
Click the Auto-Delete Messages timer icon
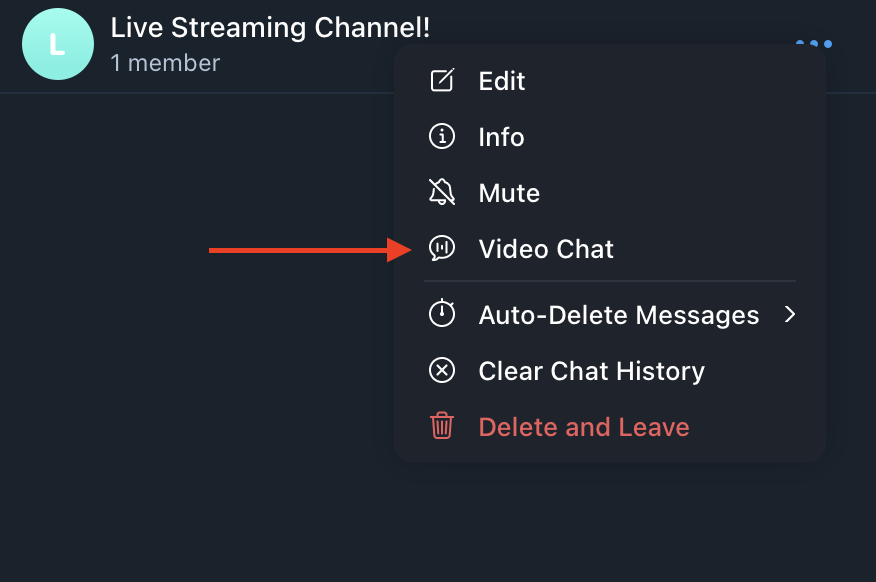coord(440,315)
